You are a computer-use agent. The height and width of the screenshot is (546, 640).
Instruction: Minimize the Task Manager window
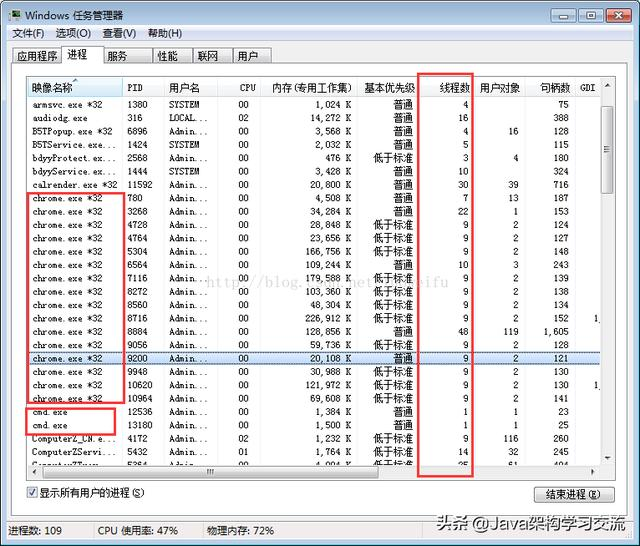click(x=564, y=16)
